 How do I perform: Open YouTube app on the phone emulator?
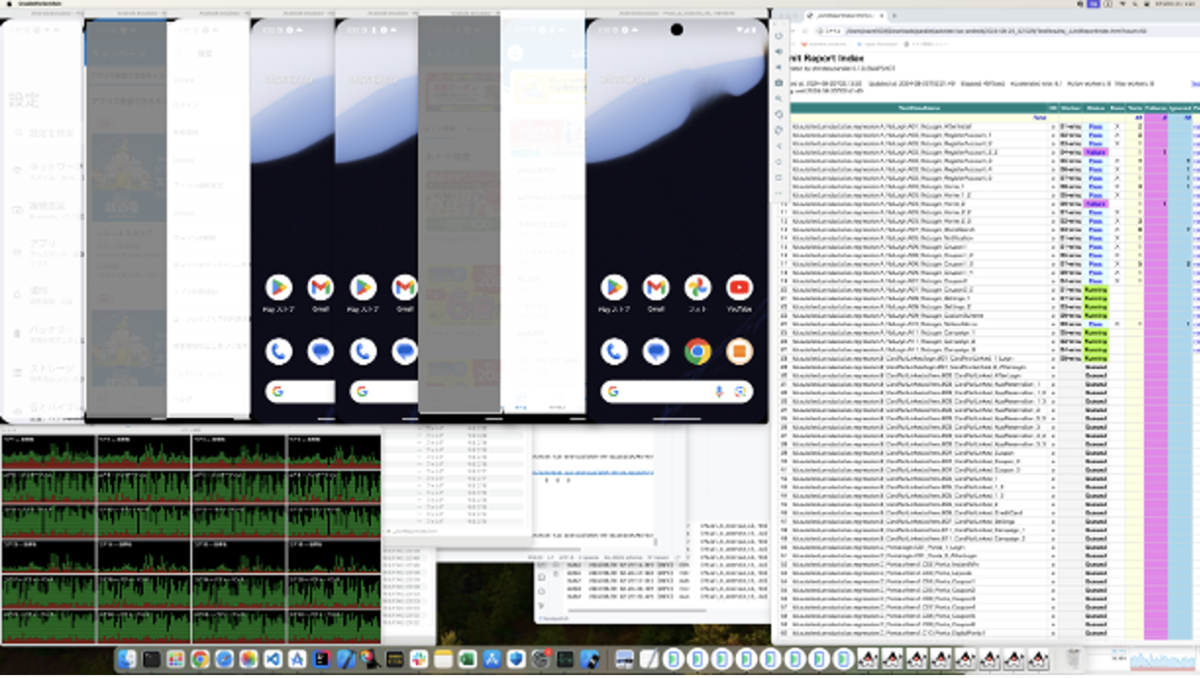click(x=739, y=288)
